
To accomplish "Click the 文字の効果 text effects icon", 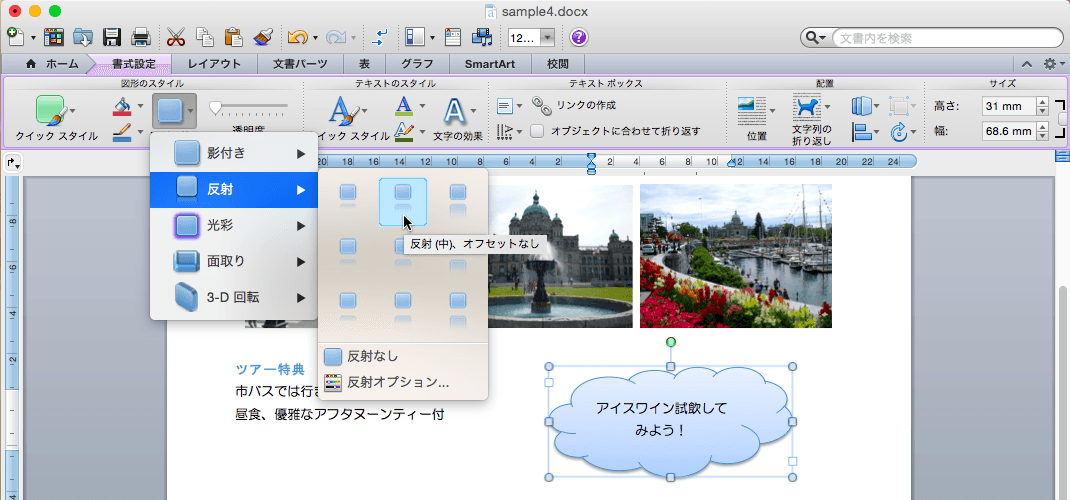I will 456,111.
